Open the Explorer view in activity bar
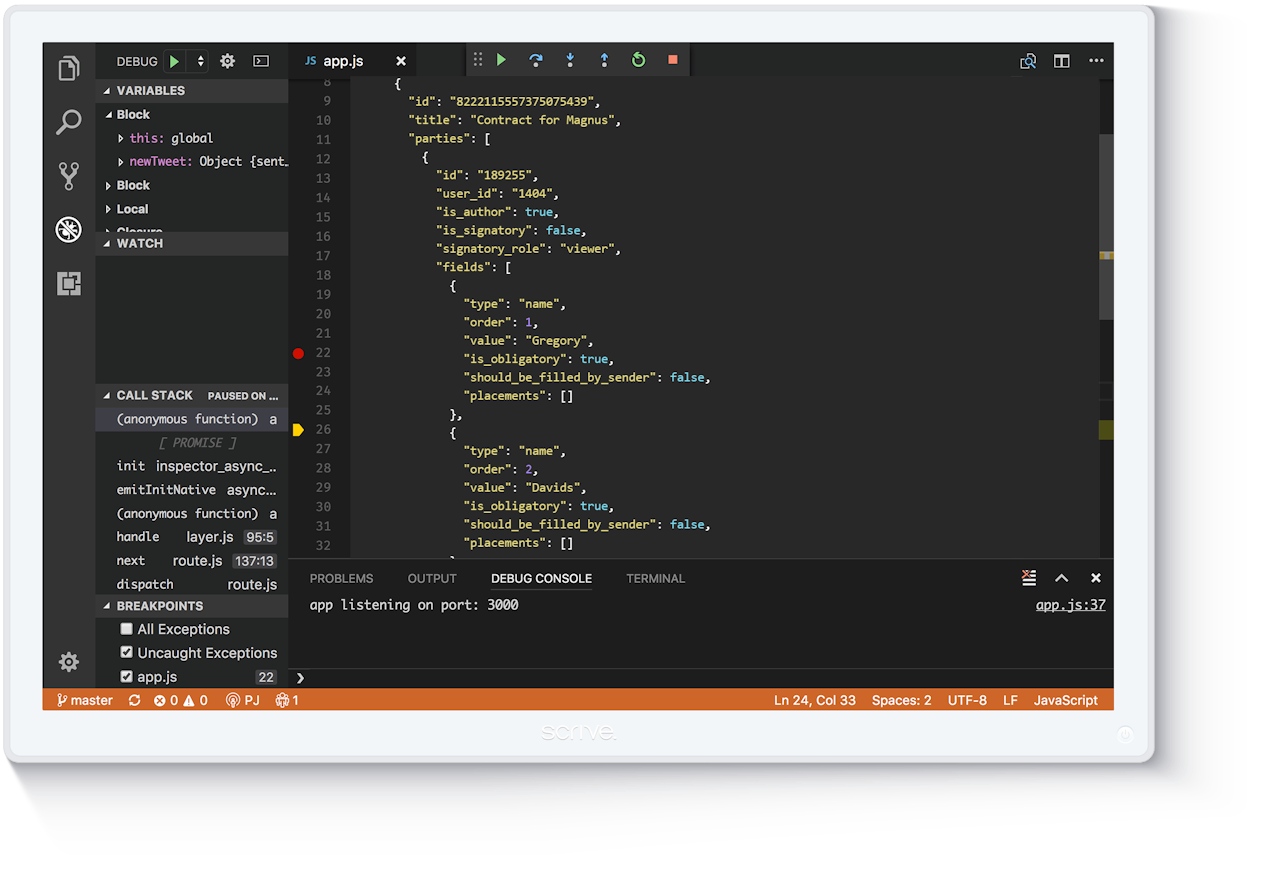The height and width of the screenshot is (896, 1280). pos(68,68)
